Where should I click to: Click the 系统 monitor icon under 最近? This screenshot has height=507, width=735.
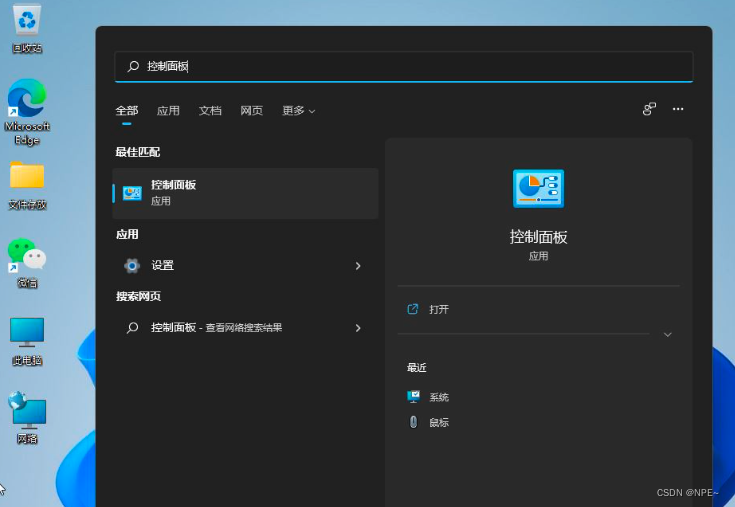tap(413, 396)
